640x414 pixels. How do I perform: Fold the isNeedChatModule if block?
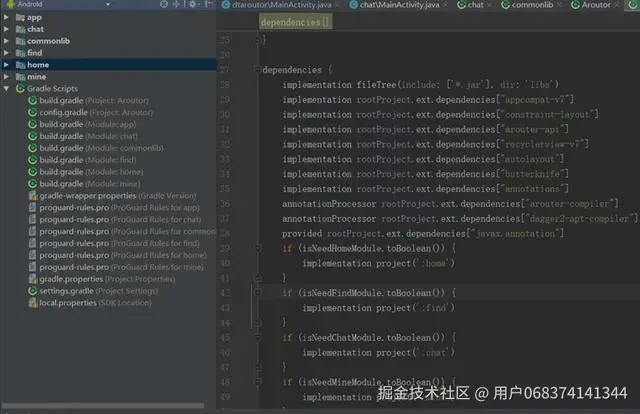click(258, 338)
